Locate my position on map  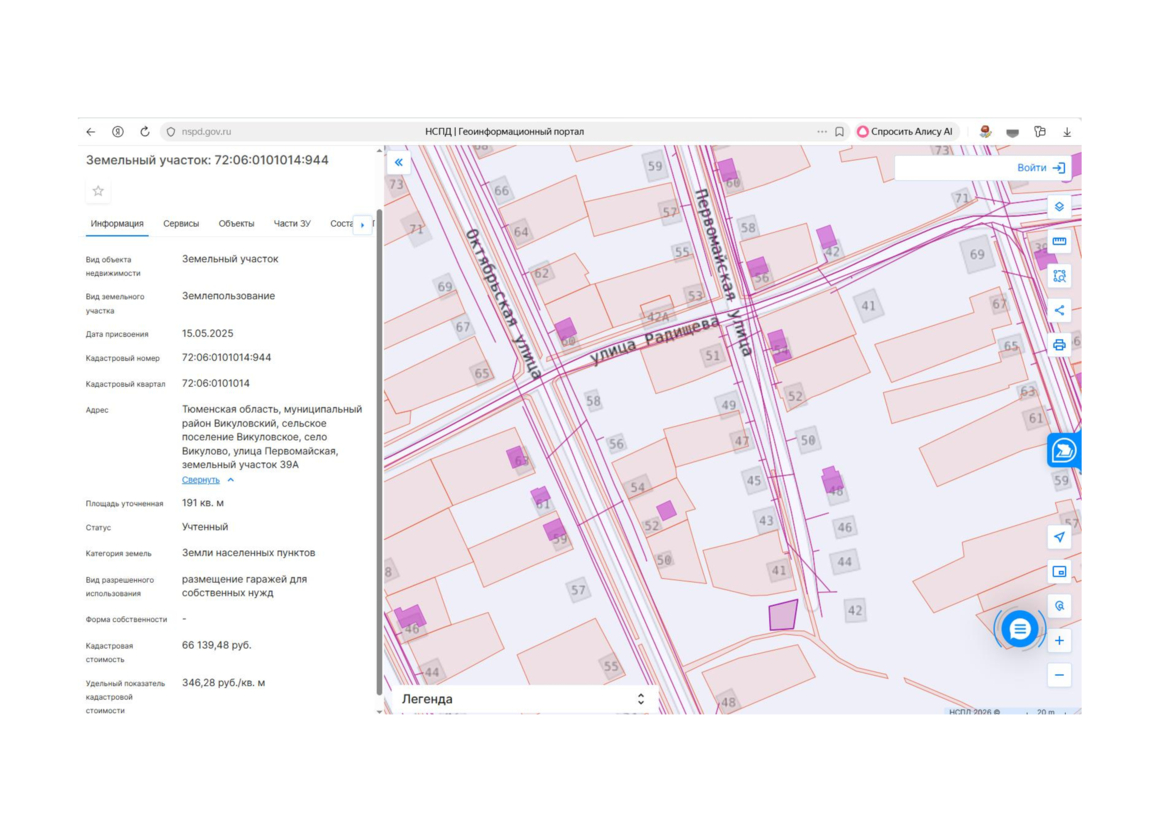(1059, 537)
